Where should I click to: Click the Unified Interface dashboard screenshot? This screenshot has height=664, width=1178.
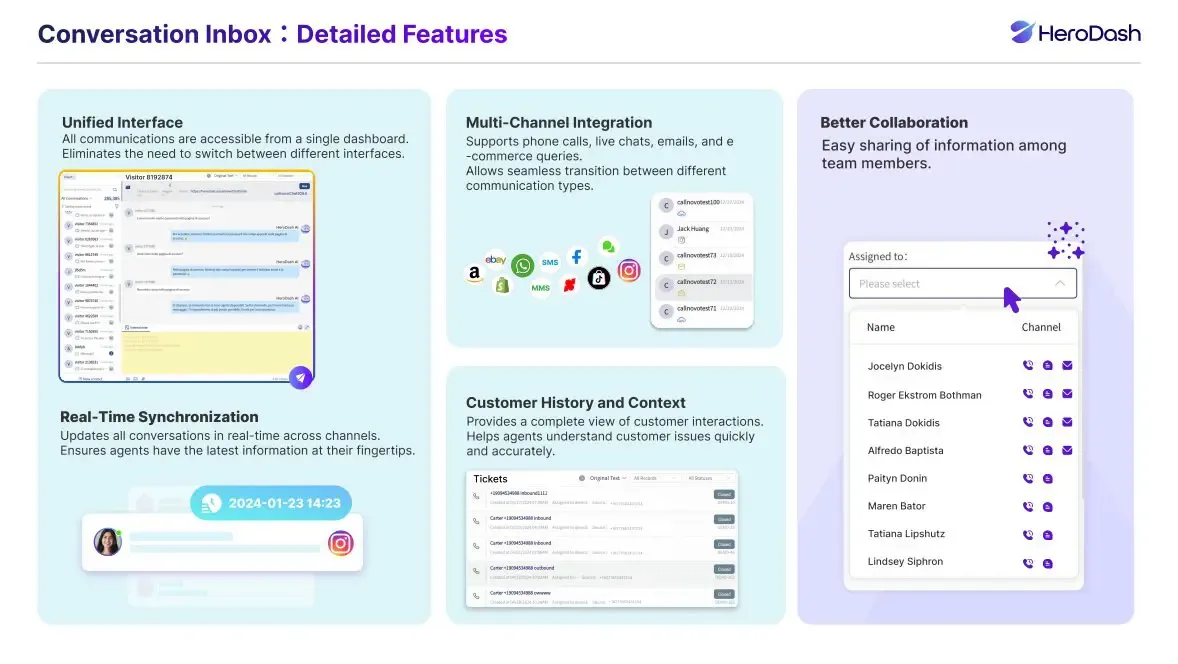tap(186, 276)
